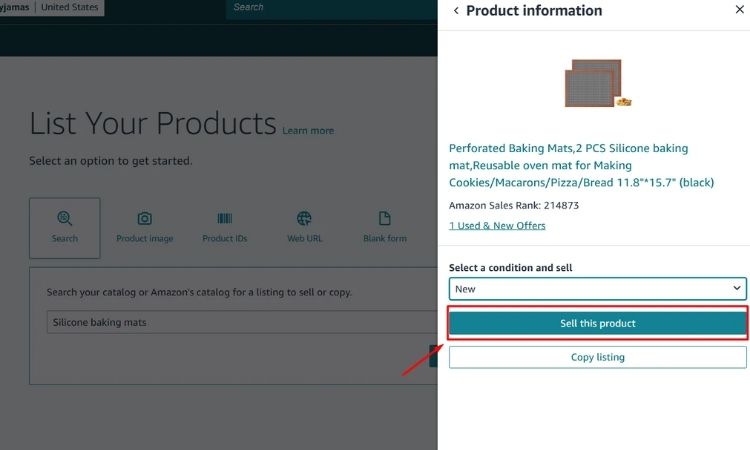Open the yjamas store account switcher
750x450 pixels.
tap(15, 8)
